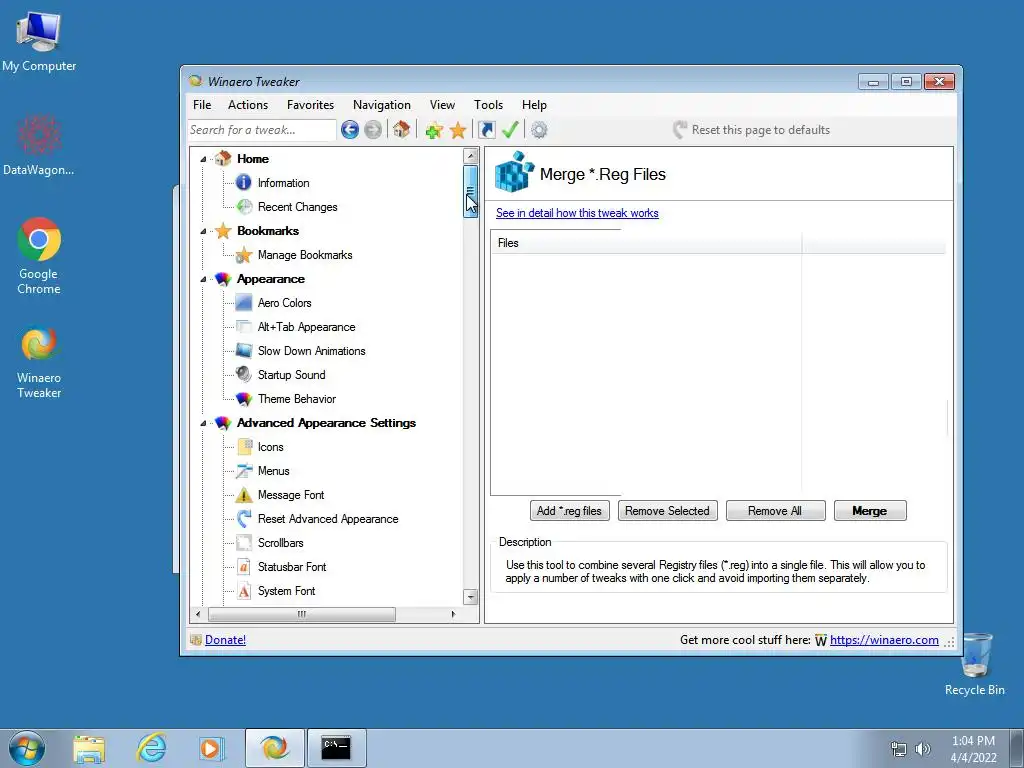Click the Reset Advanced Appearance icon
1024x768 pixels.
(244, 519)
